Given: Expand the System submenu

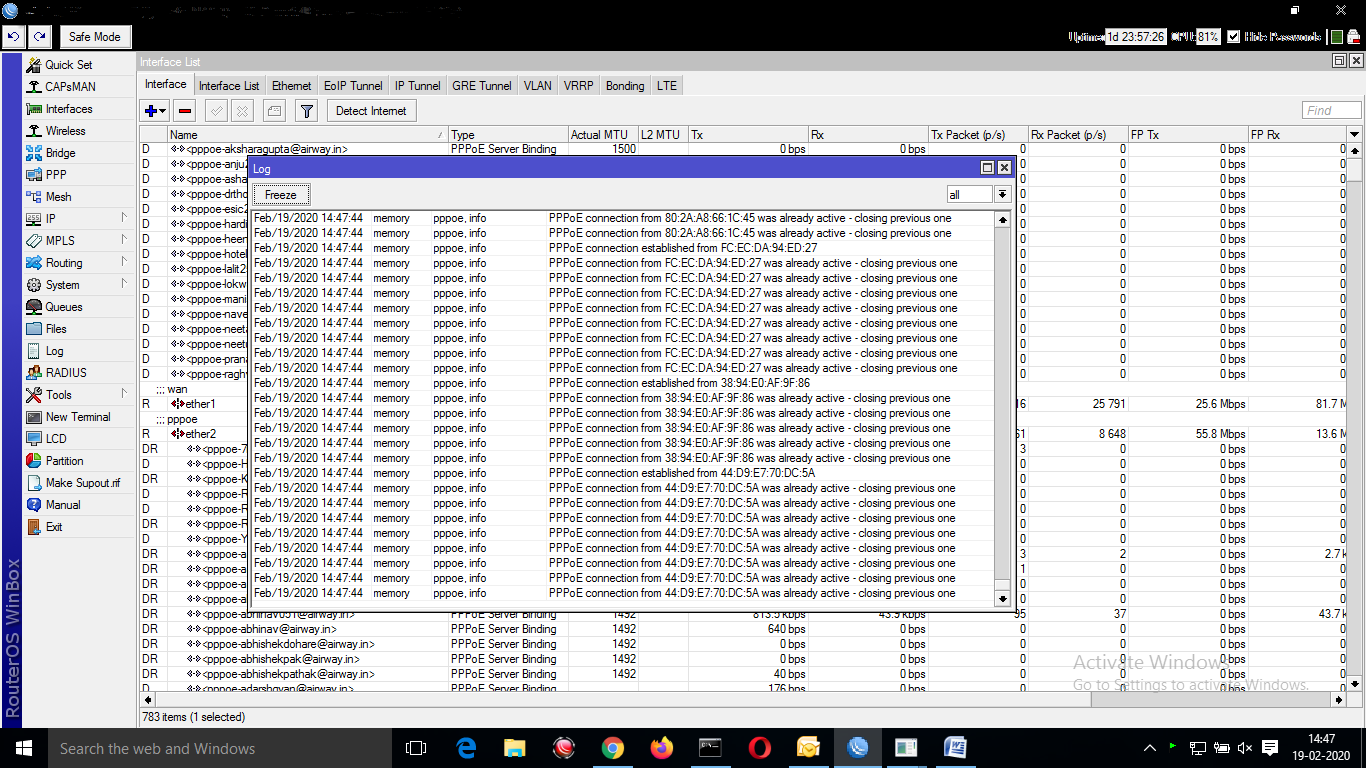Looking at the screenshot, I should [124, 283].
